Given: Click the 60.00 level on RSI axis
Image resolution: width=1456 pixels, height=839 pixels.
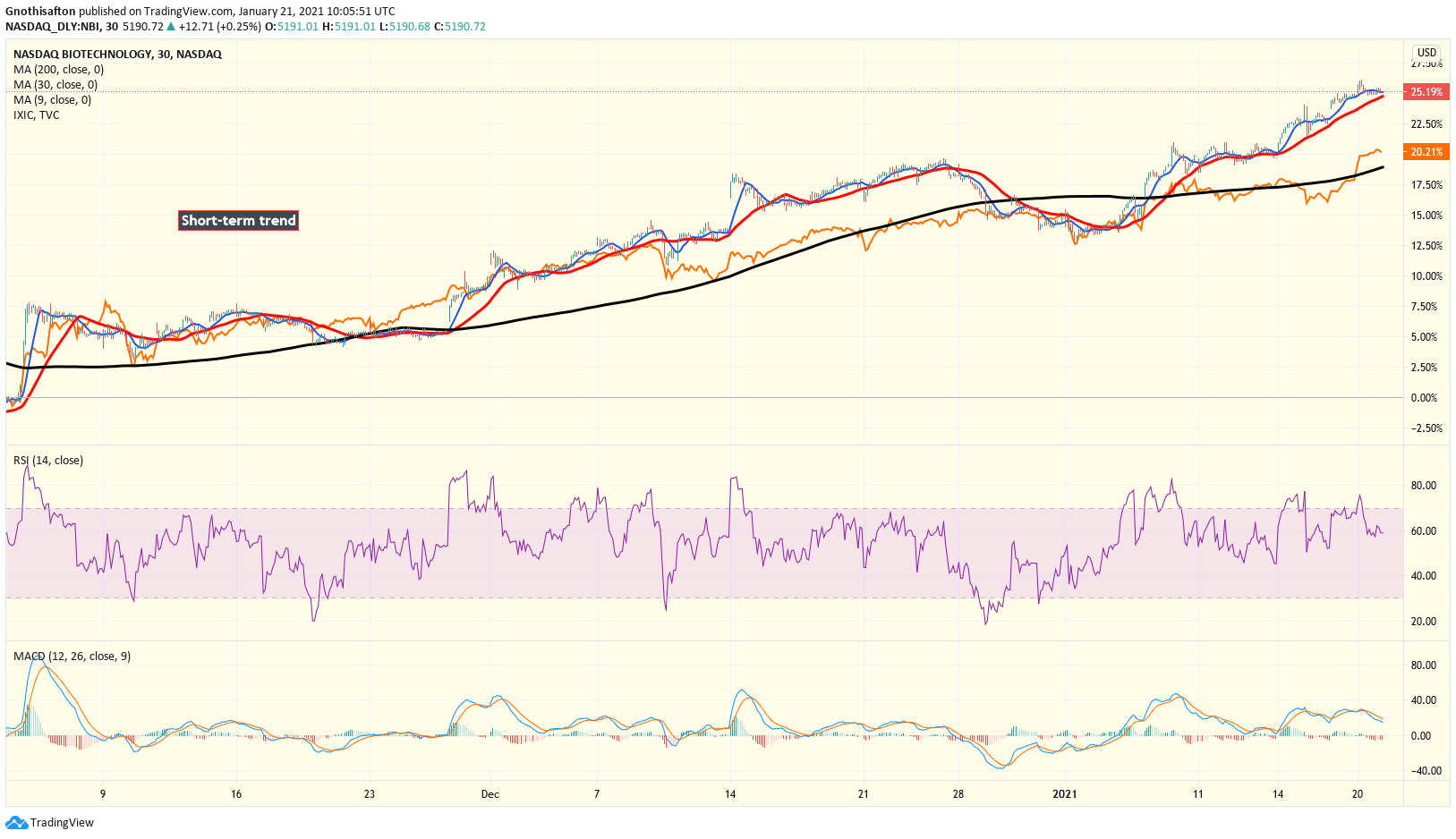Looking at the screenshot, I should [x=1424, y=531].
